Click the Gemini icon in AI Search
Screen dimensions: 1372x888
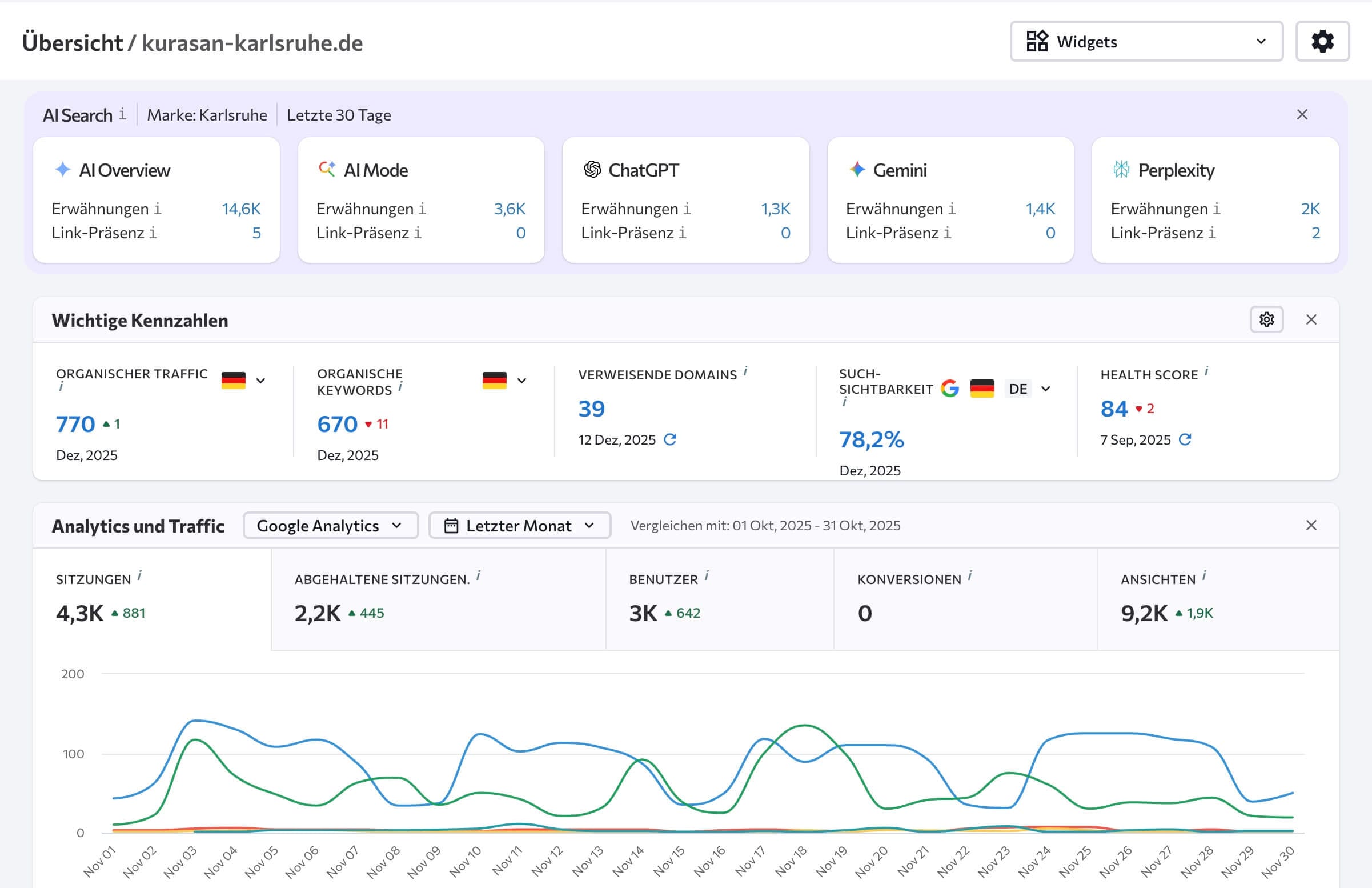(x=857, y=170)
